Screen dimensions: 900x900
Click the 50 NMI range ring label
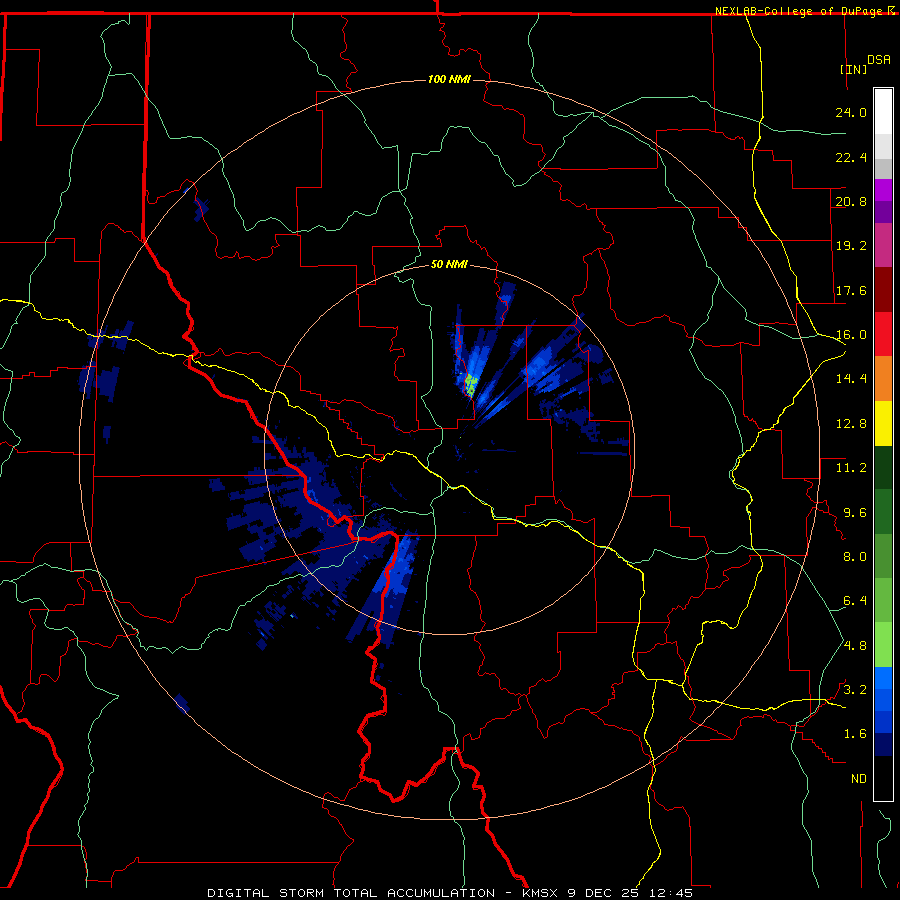click(x=449, y=264)
